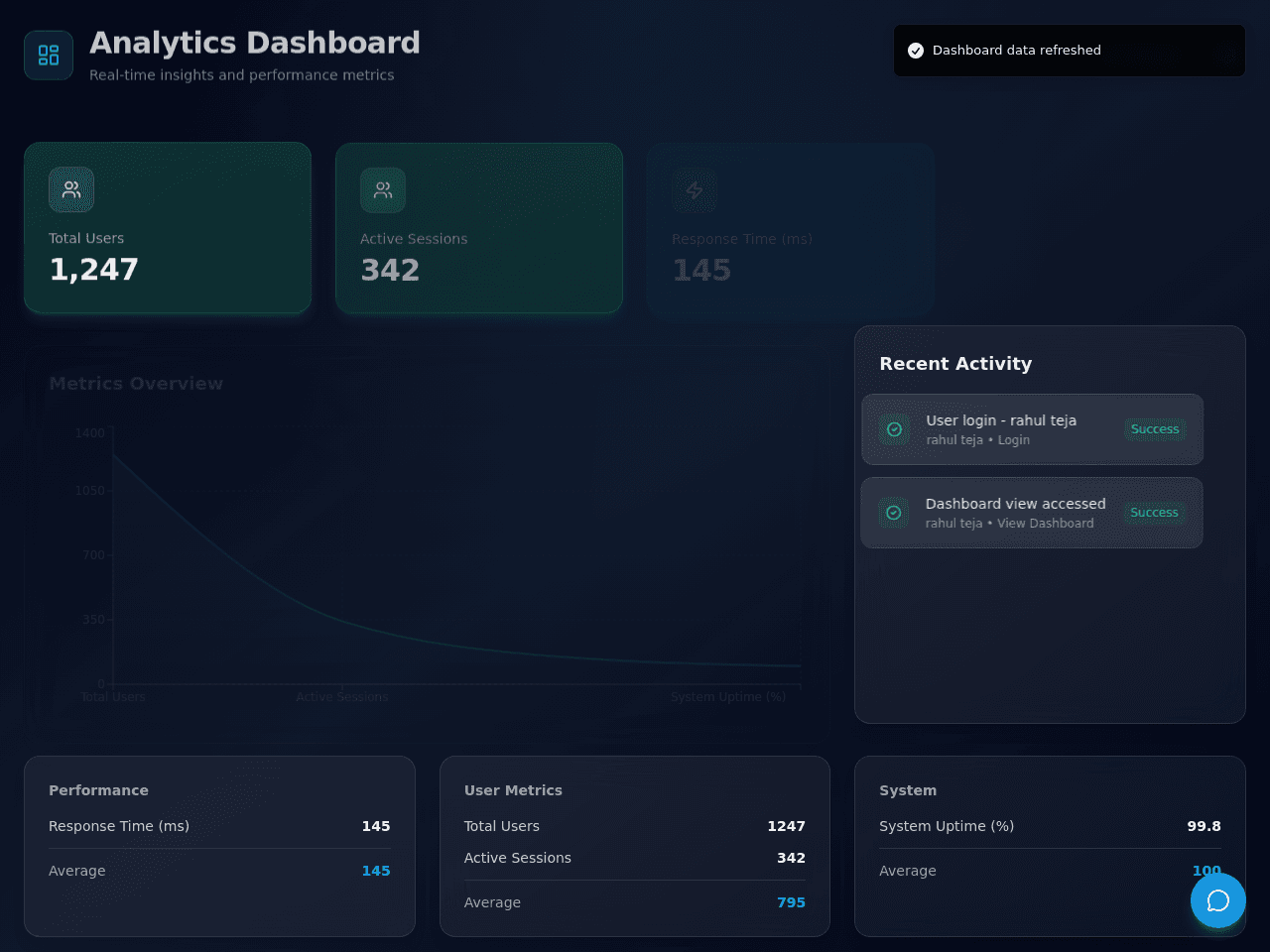Click the User Metrics panel heading
This screenshot has height=952, width=1270.
(x=513, y=790)
